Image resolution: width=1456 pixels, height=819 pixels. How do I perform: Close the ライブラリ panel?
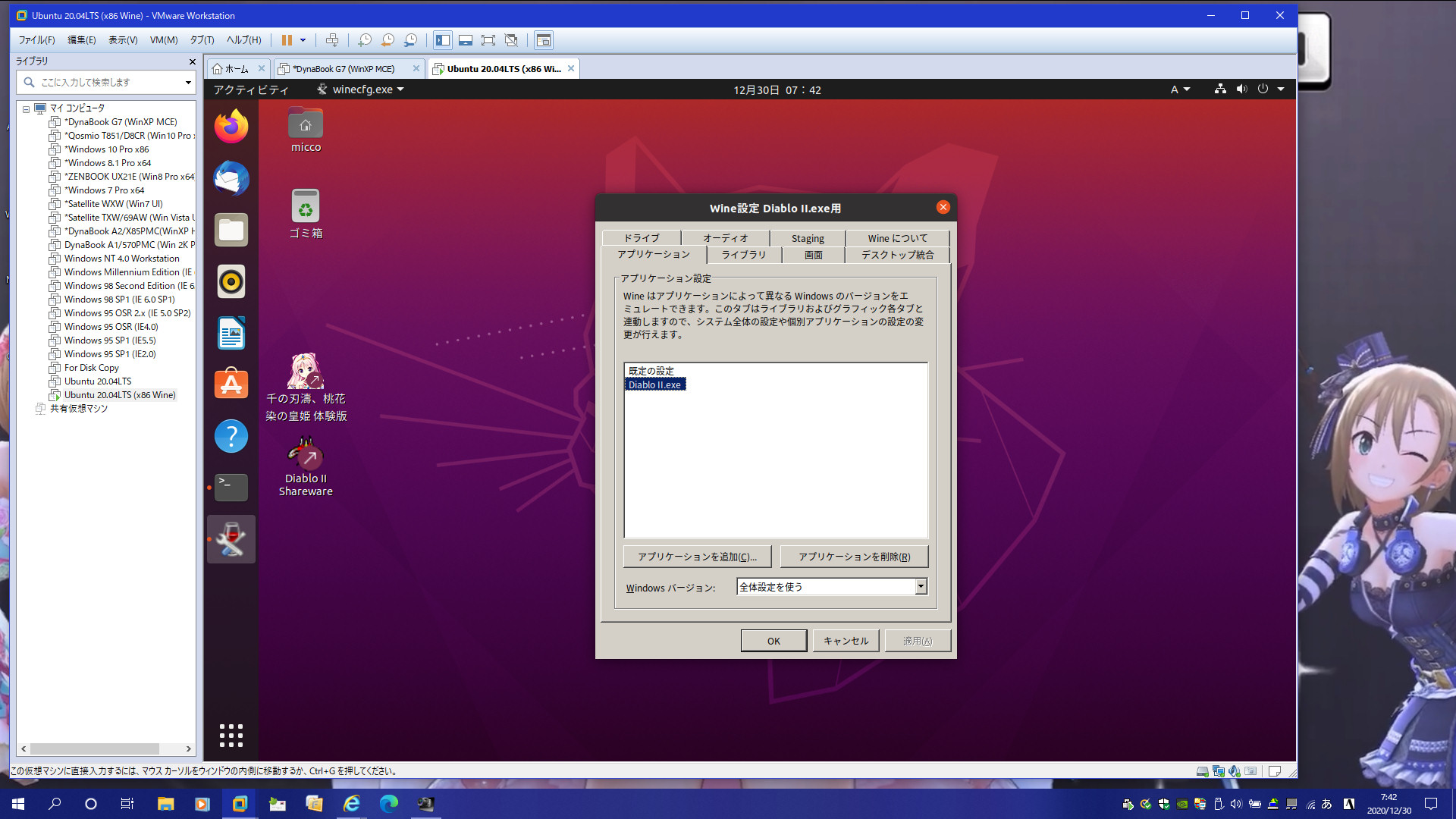192,61
